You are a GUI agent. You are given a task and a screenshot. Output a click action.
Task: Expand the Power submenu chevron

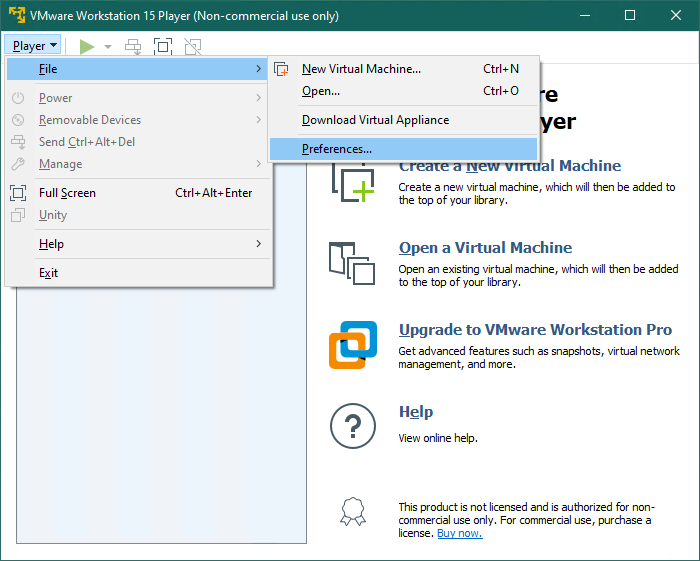point(258,98)
